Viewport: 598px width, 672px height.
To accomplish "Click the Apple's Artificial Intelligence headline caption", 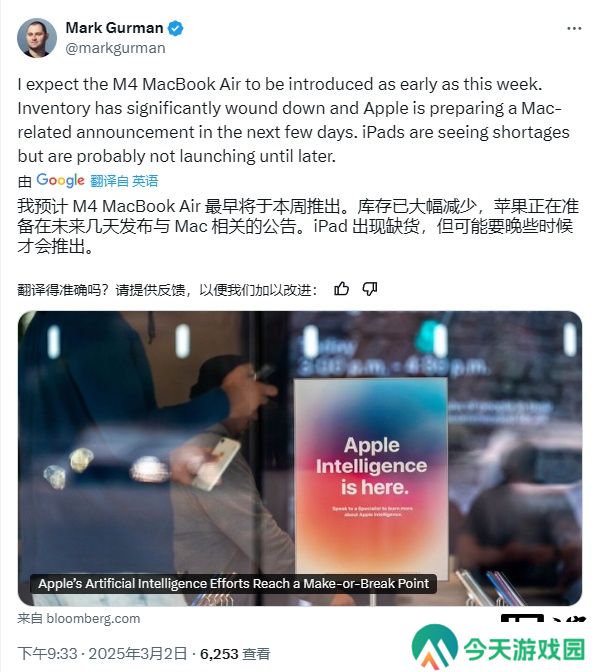I will [234, 584].
